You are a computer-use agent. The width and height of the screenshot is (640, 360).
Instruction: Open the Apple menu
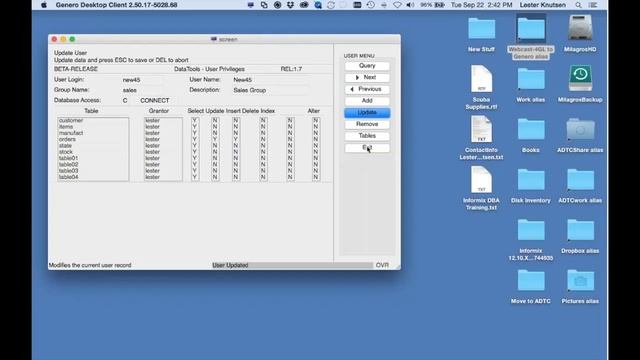pos(44,5)
